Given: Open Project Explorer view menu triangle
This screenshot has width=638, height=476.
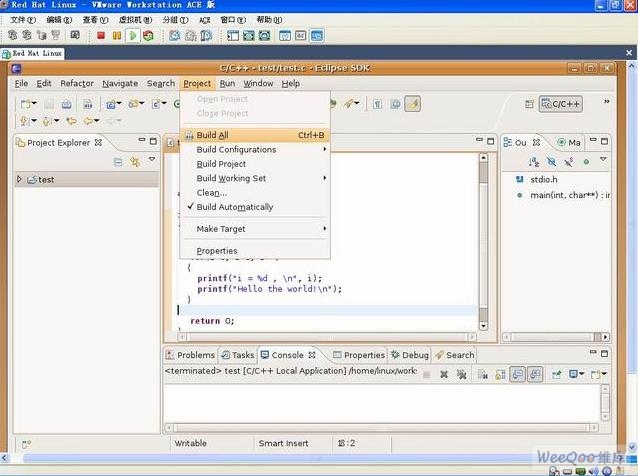Looking at the screenshot, I should pos(152,159).
